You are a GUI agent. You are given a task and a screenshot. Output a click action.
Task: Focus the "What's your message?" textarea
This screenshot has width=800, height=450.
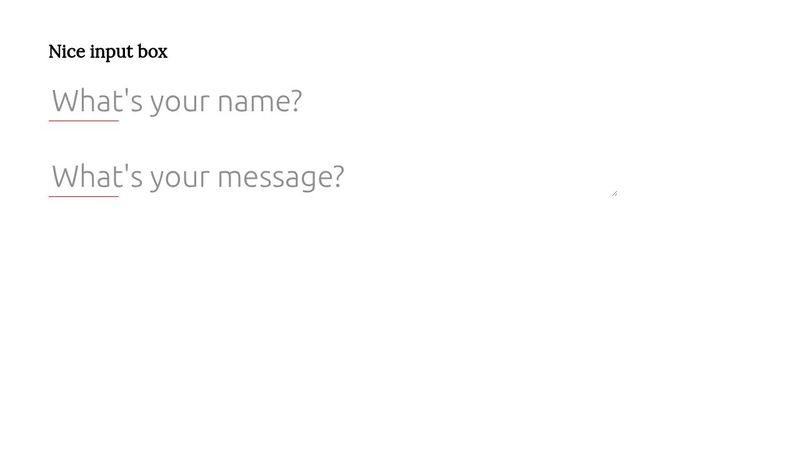tap(333, 177)
